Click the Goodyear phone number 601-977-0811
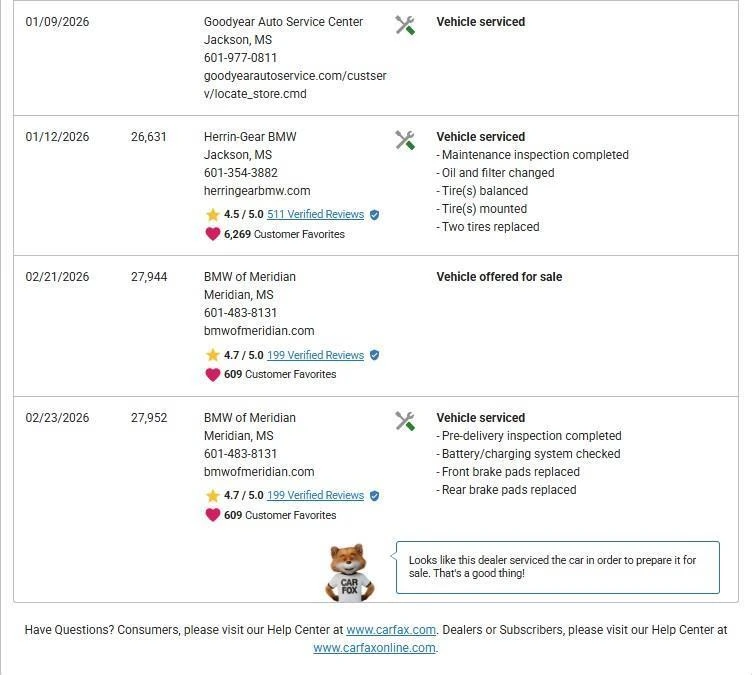This screenshot has height=675, width=752. (x=240, y=58)
